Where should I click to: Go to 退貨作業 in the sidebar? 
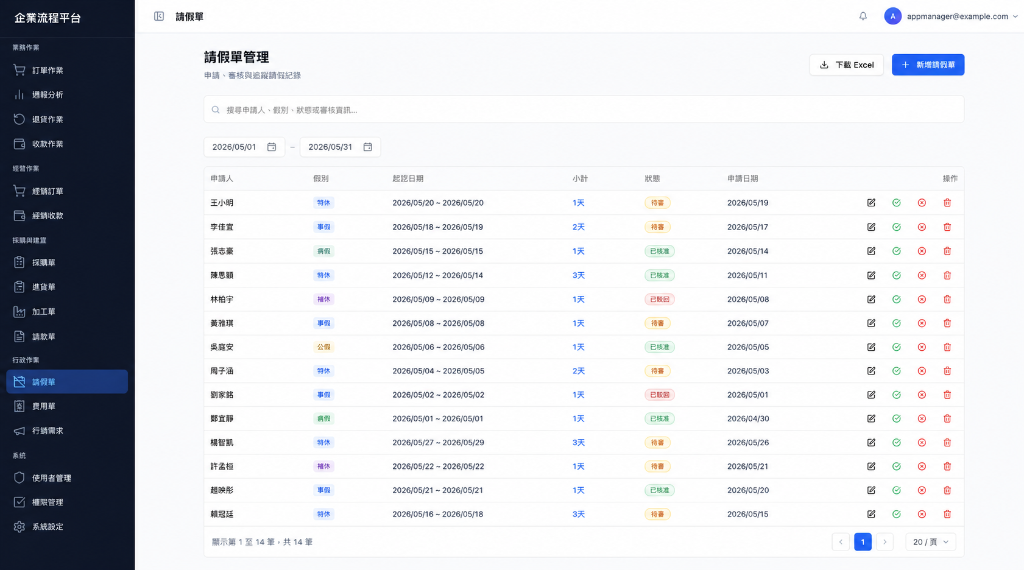67,119
